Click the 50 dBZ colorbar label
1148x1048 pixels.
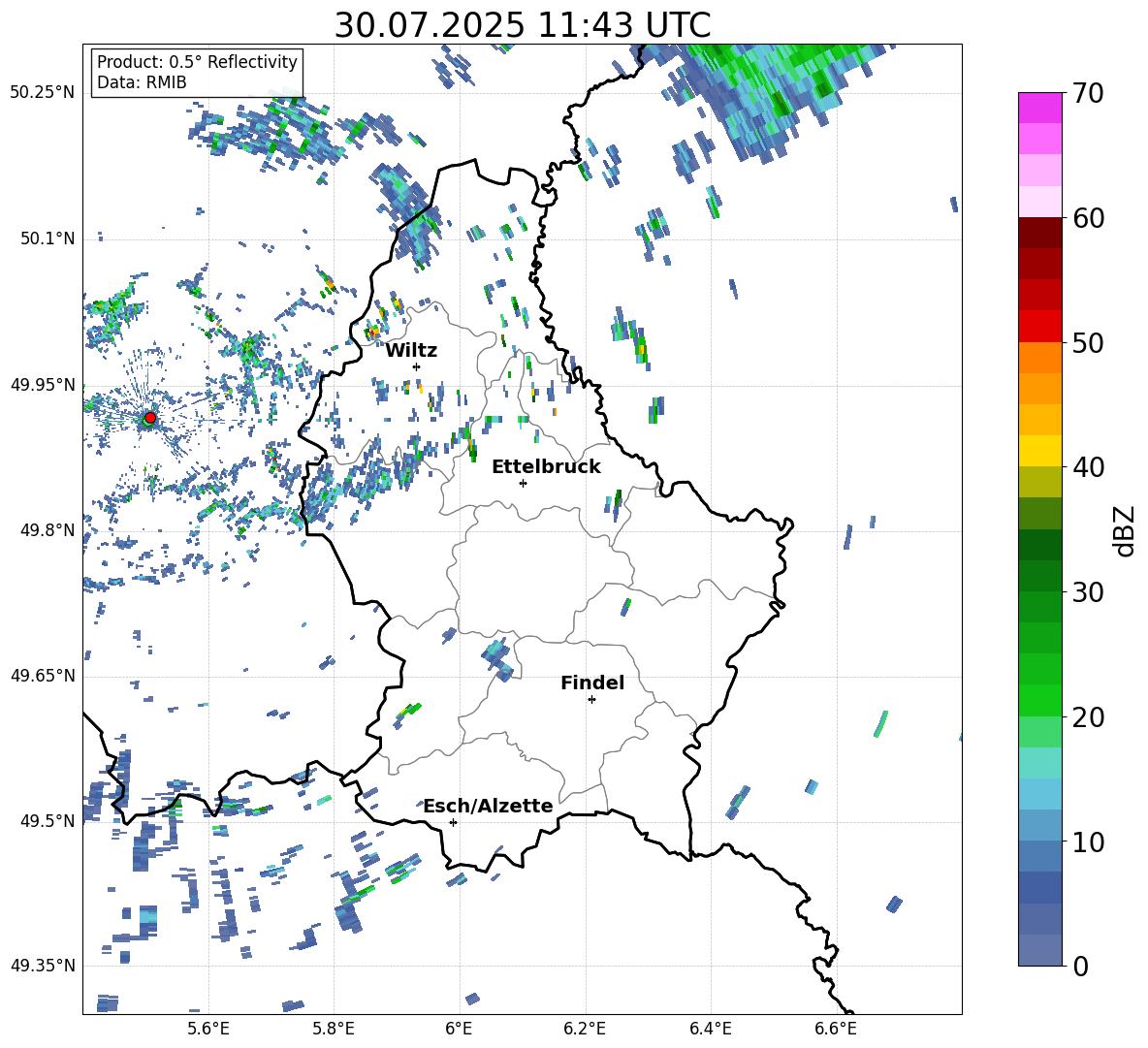point(1088,342)
